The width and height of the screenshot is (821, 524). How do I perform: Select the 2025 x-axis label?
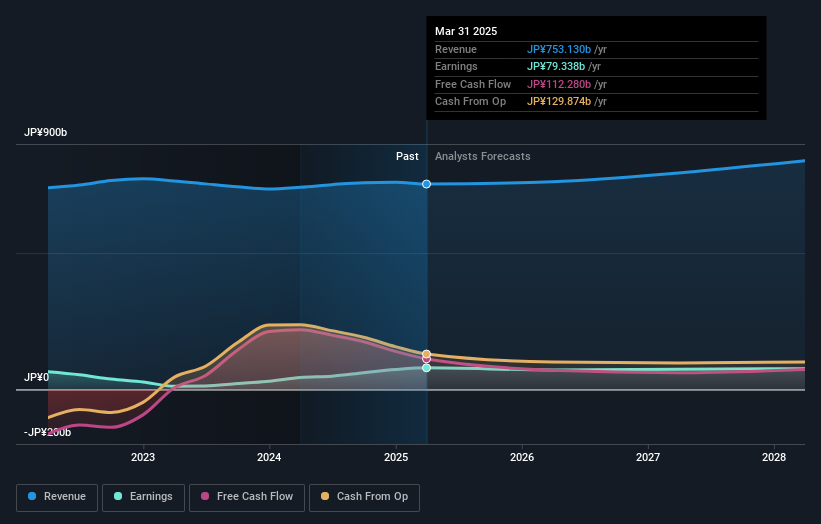tap(396, 457)
